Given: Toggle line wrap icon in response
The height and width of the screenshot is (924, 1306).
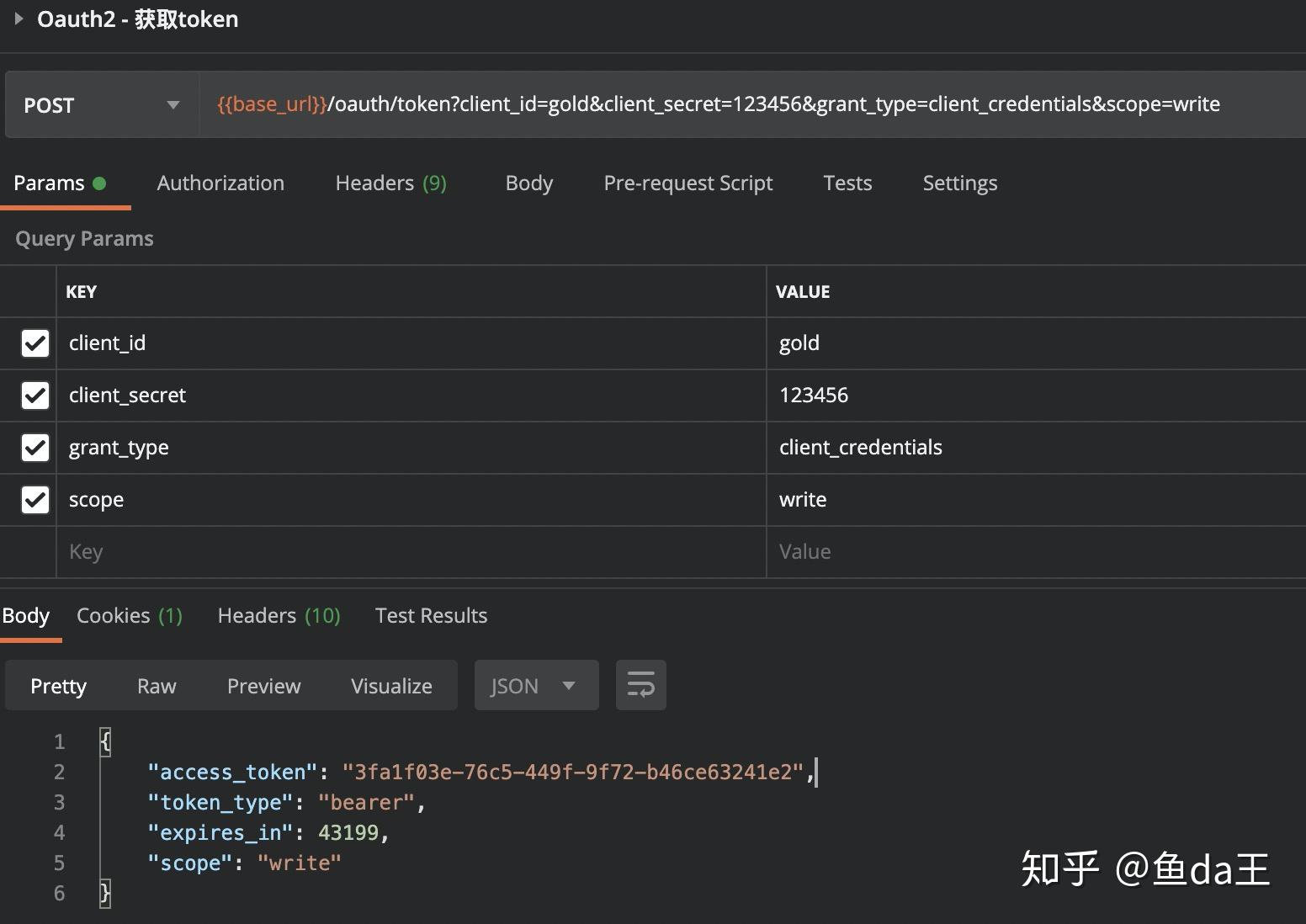Looking at the screenshot, I should pyautogui.click(x=641, y=685).
